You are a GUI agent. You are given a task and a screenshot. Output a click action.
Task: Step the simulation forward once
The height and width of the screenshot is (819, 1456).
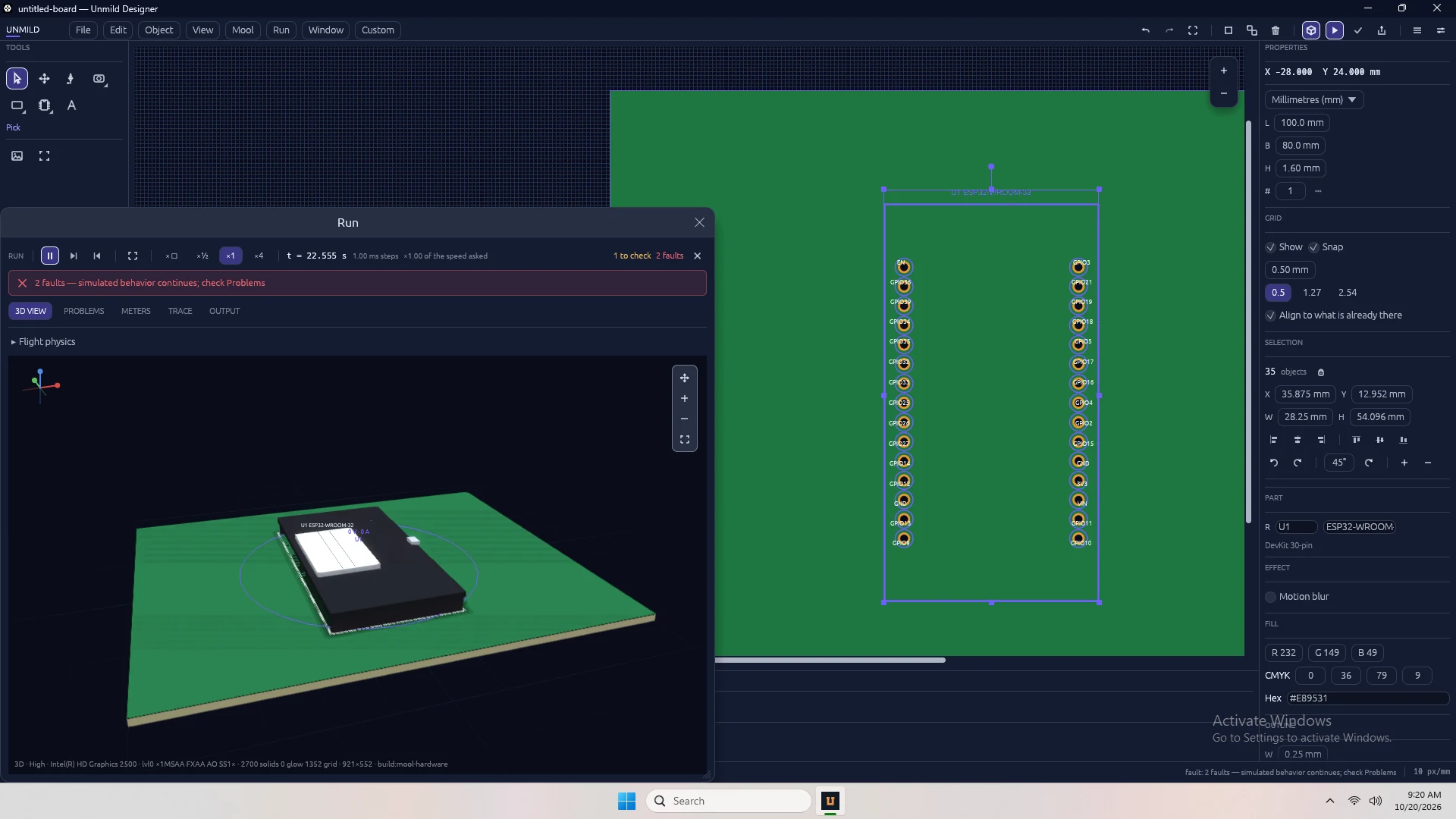pos(74,256)
